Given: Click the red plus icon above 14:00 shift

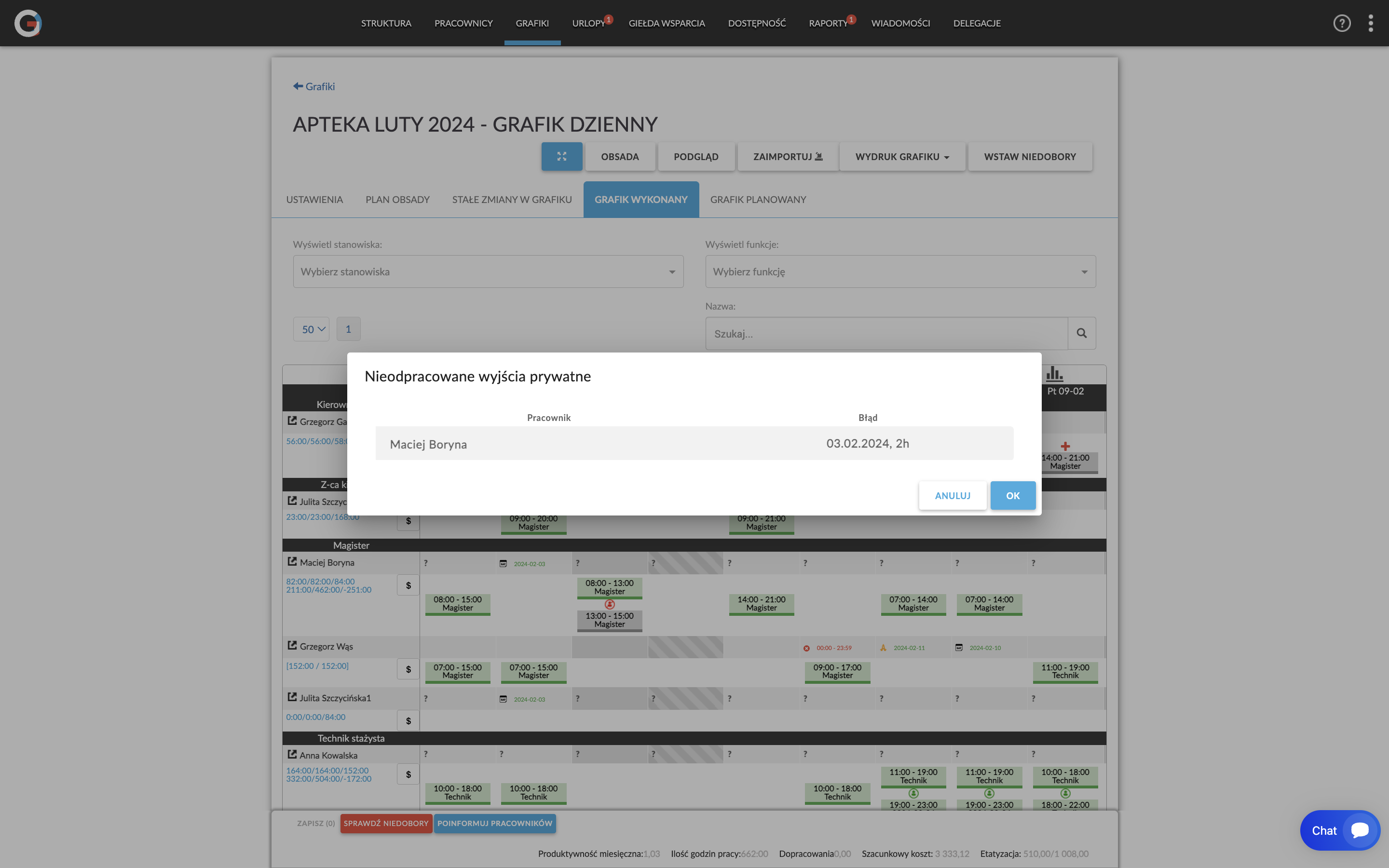Looking at the screenshot, I should click(1065, 446).
